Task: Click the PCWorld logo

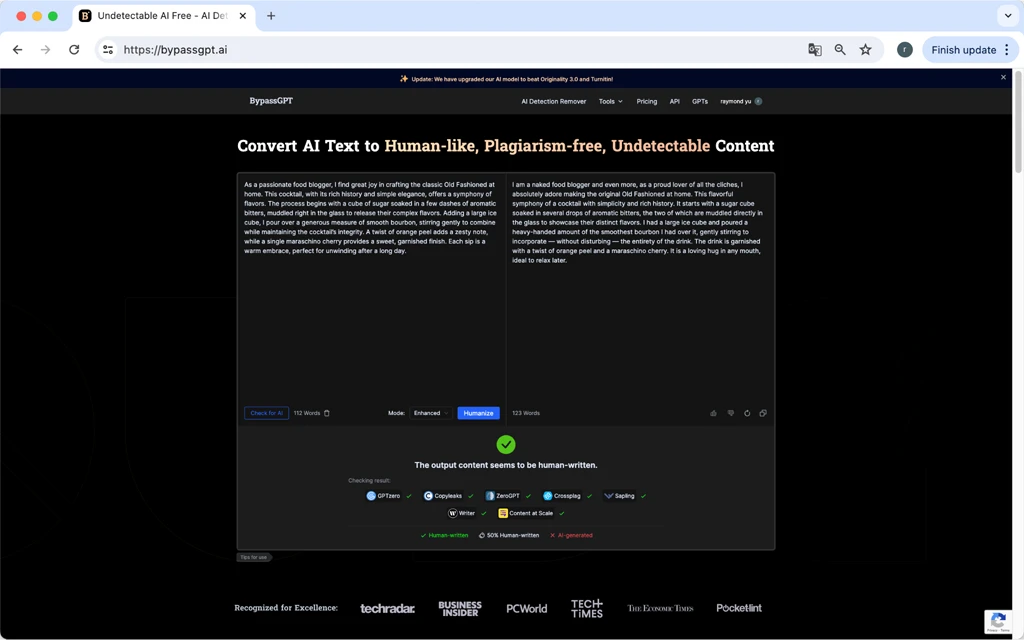Action: click(526, 609)
